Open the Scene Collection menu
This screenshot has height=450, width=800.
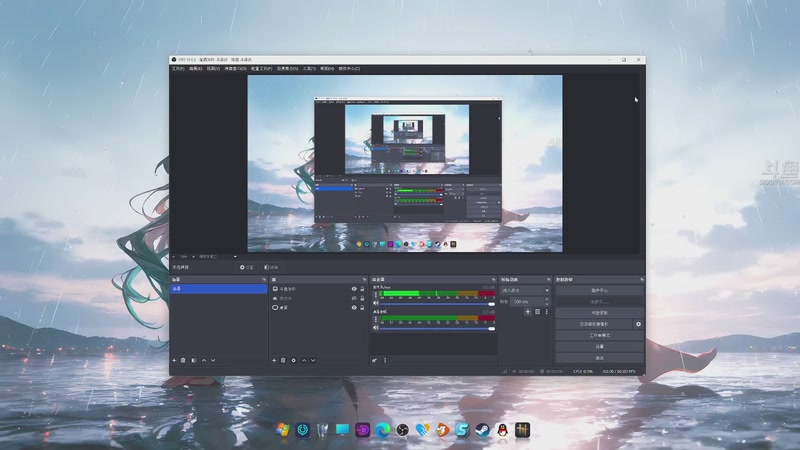click(x=287, y=68)
